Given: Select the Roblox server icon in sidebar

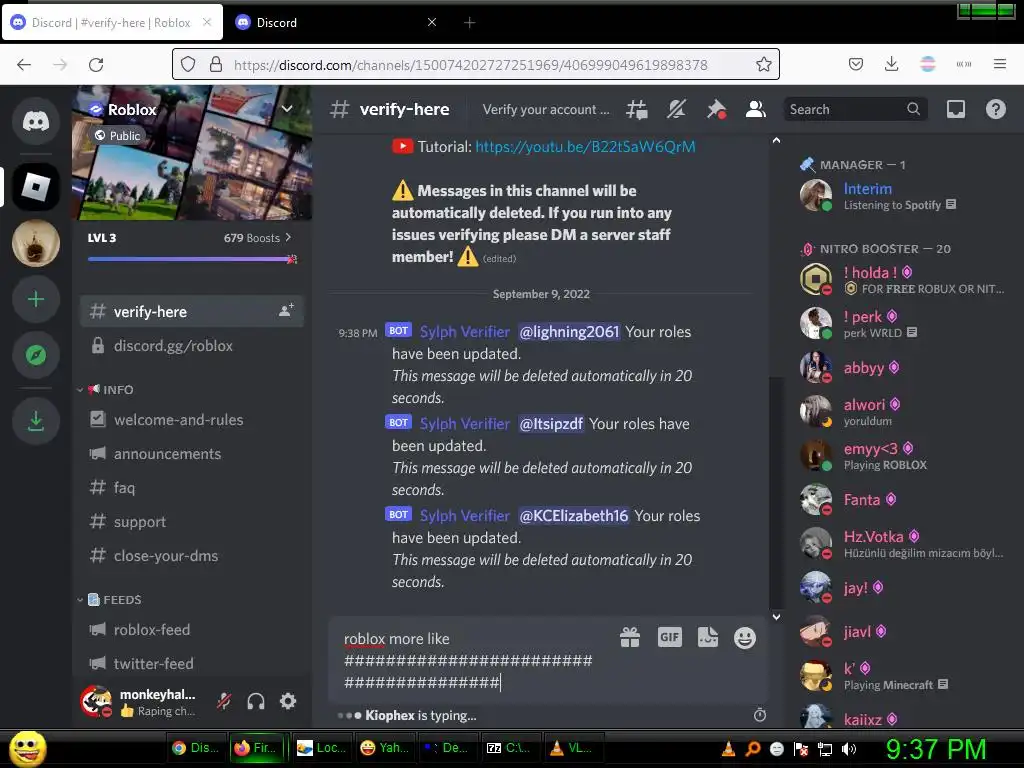Looking at the screenshot, I should [36, 187].
